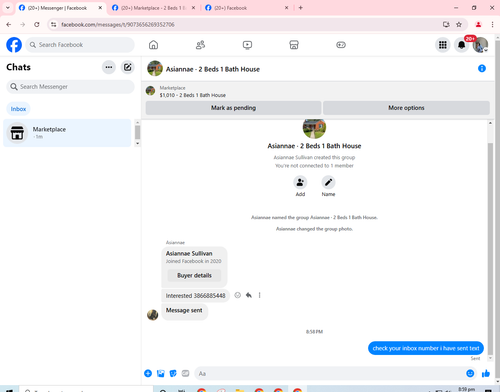500x392 pixels.
Task: Click the Buyer details button
Action: [194, 275]
